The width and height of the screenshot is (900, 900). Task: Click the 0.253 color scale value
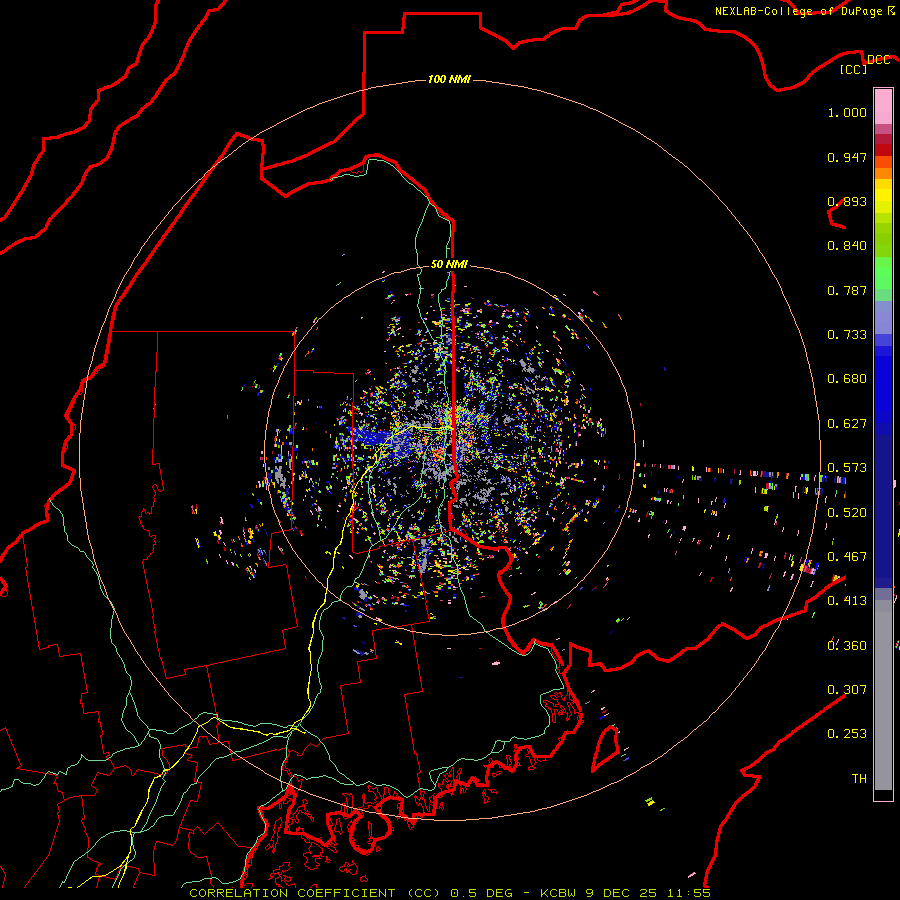point(847,734)
